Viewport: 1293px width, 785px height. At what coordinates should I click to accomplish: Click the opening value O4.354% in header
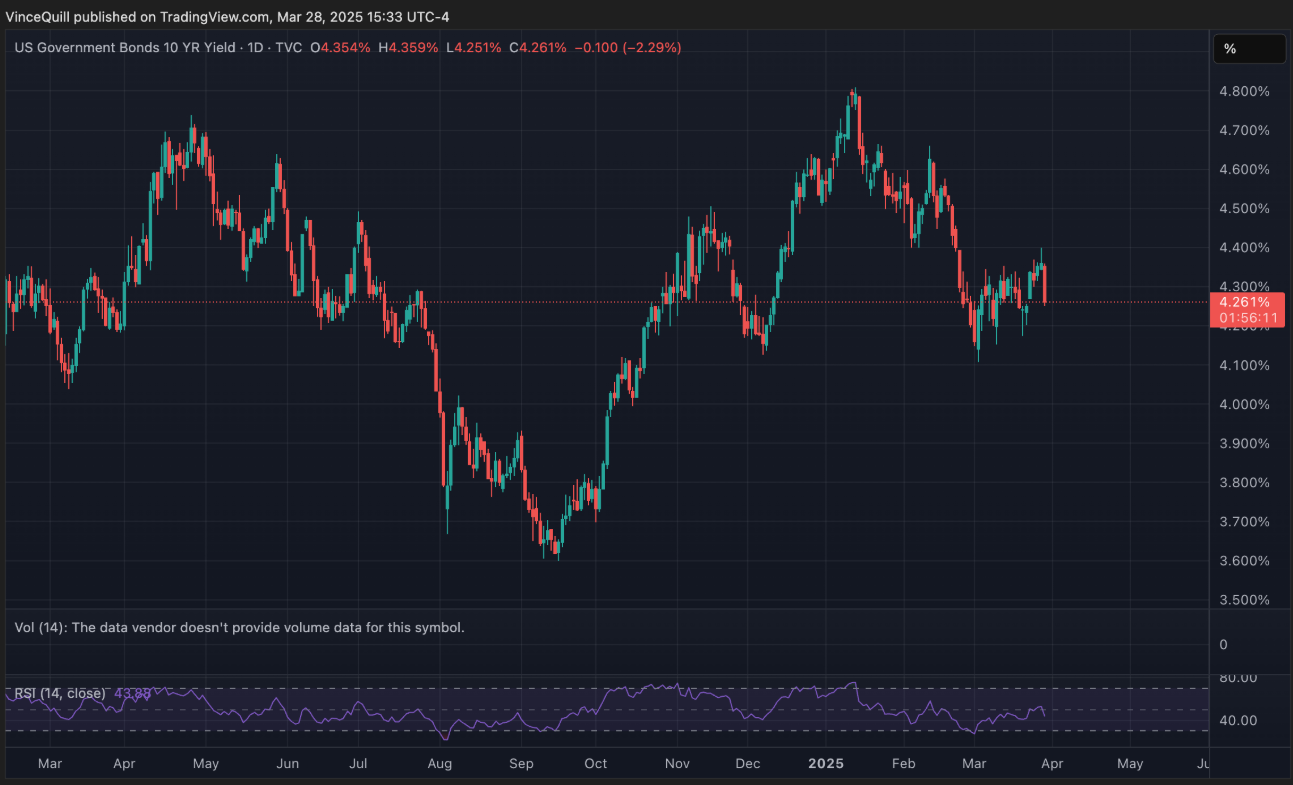coord(340,47)
